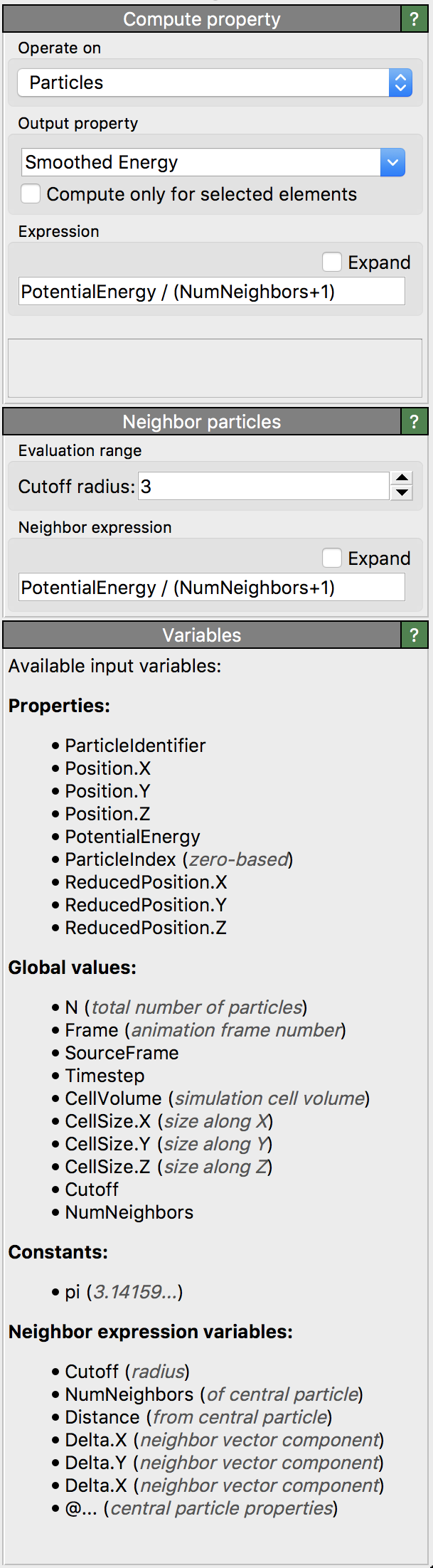Check Expand box under Expression
433x1568 pixels.
point(332,263)
